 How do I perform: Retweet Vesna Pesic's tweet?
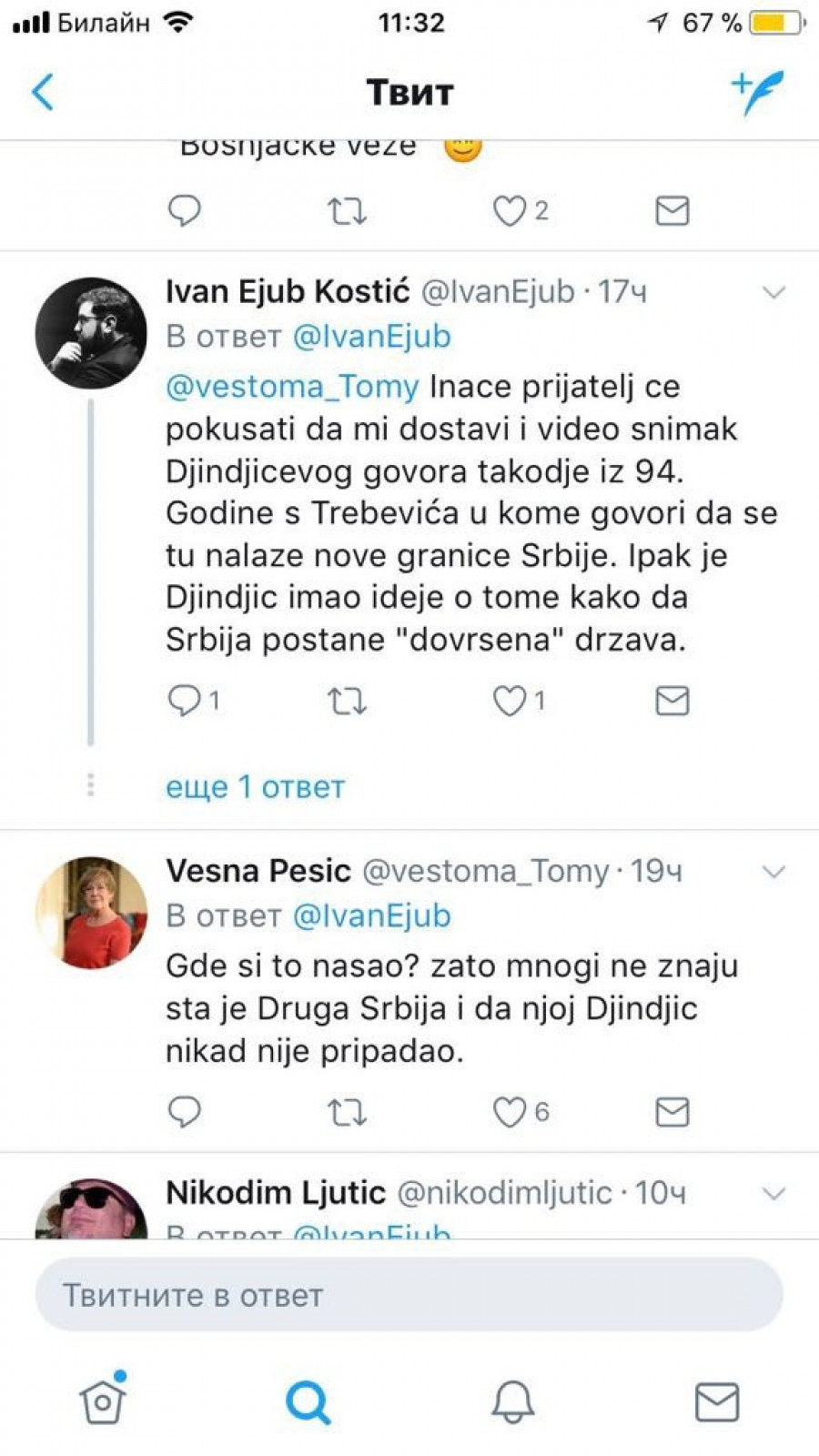coord(347,1111)
